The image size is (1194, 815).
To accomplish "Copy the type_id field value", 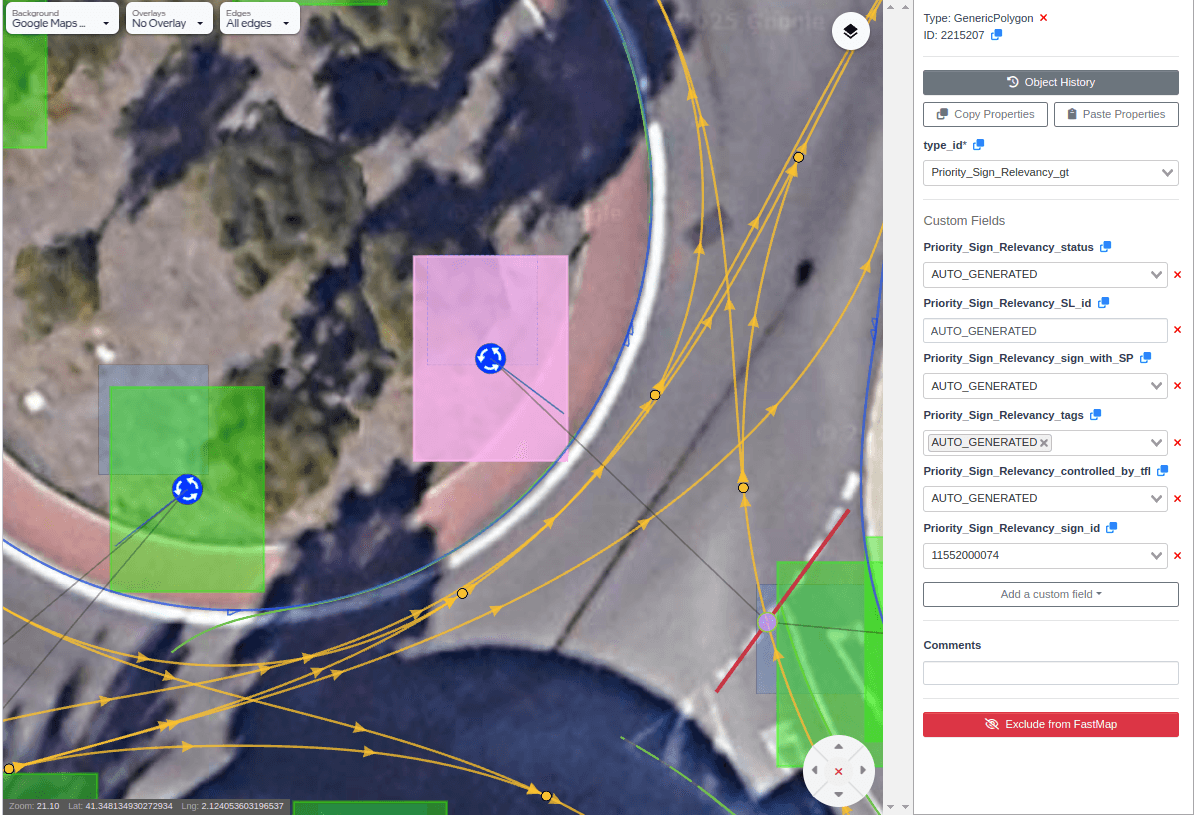I will click(979, 145).
